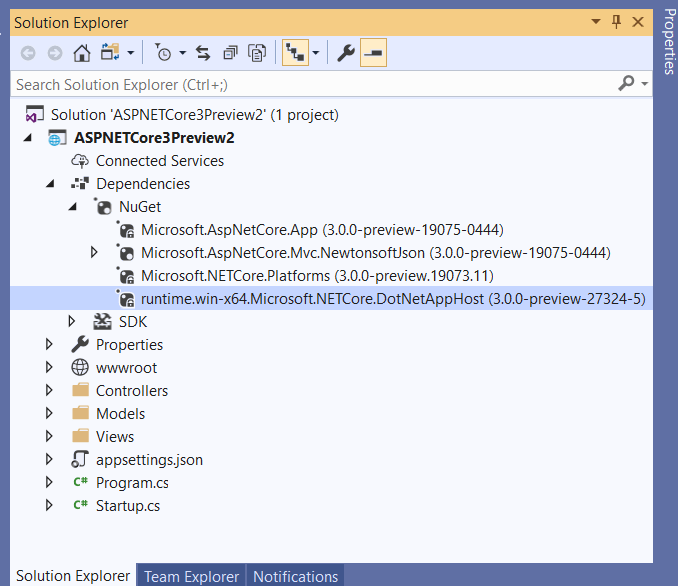Click the Pending Changes Filter clock icon
Viewport: 678px width, 586px height.
163,53
